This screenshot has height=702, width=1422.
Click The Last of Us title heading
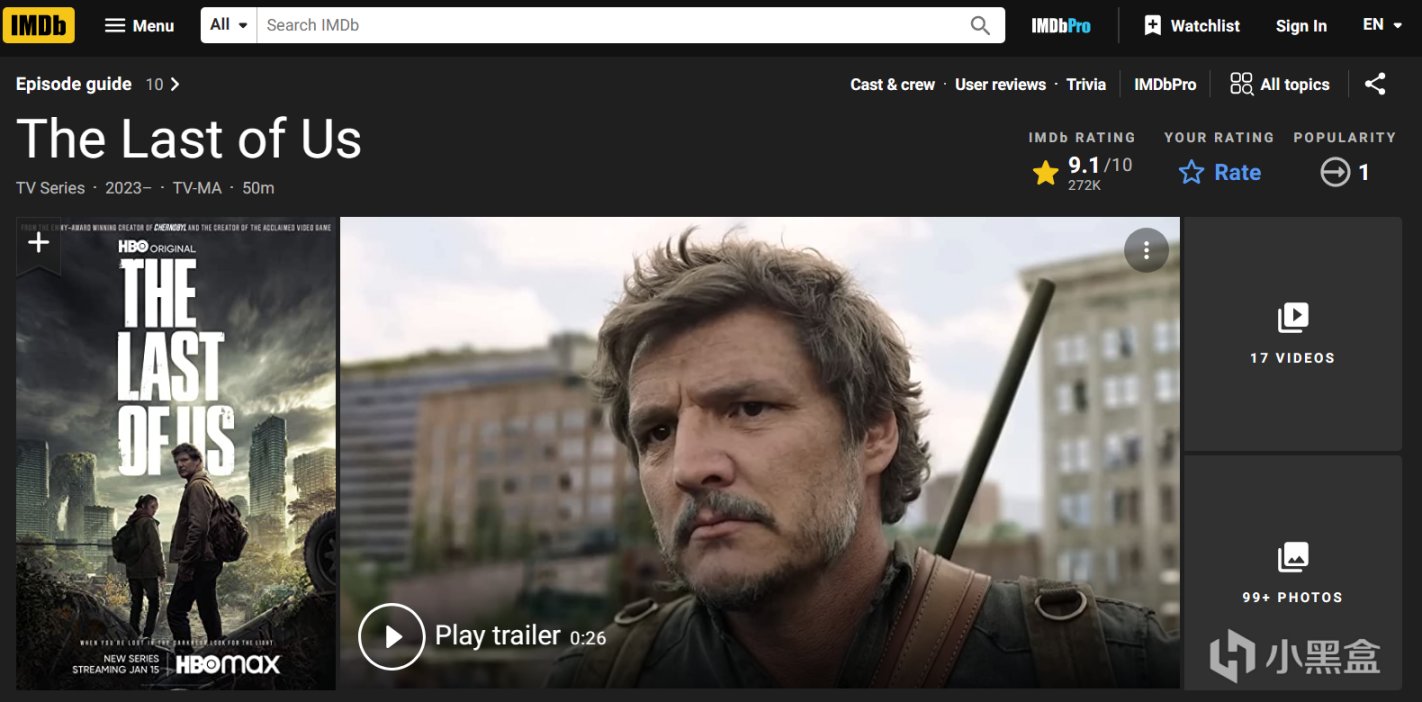[x=189, y=138]
